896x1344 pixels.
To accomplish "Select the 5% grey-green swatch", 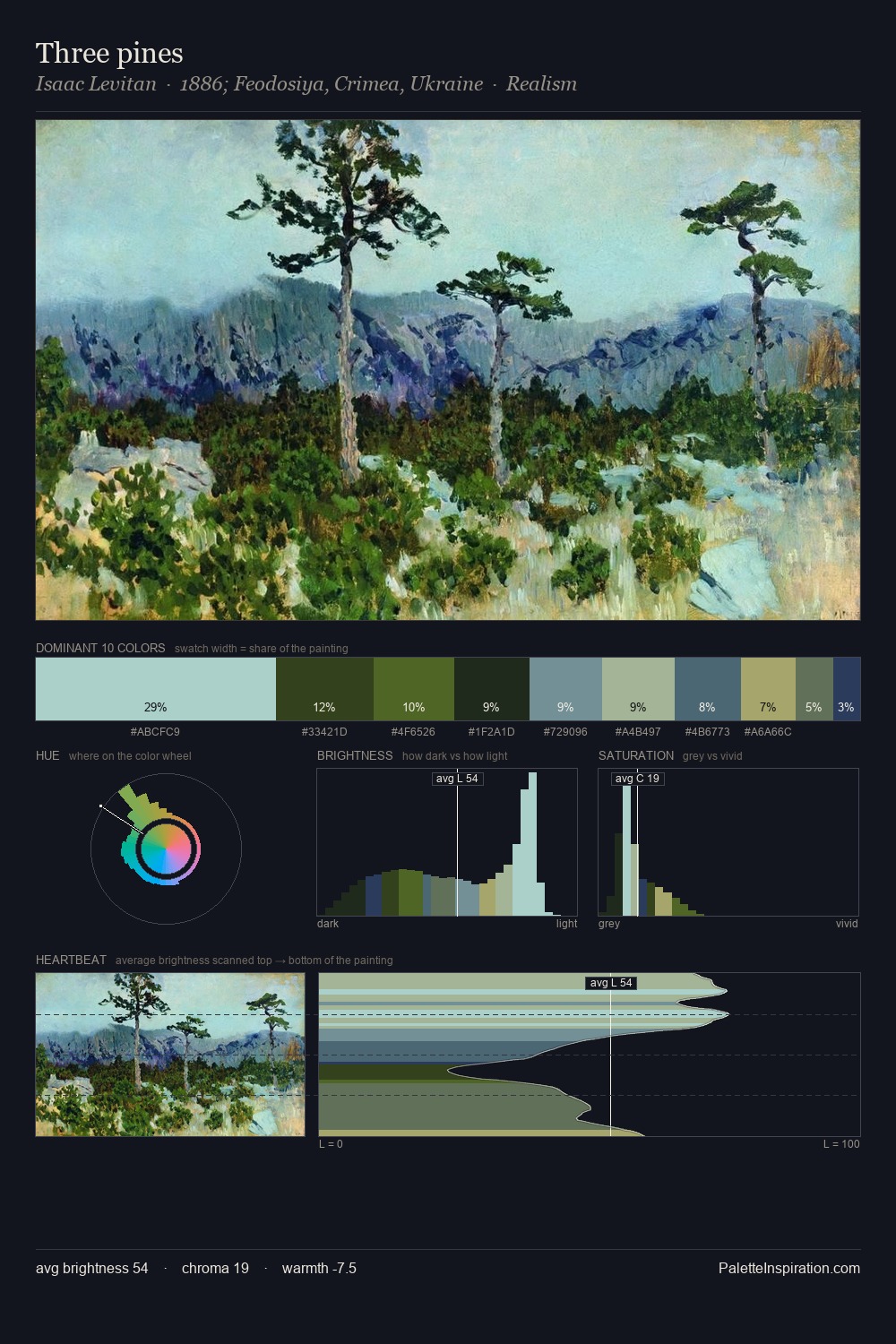I will [x=814, y=689].
